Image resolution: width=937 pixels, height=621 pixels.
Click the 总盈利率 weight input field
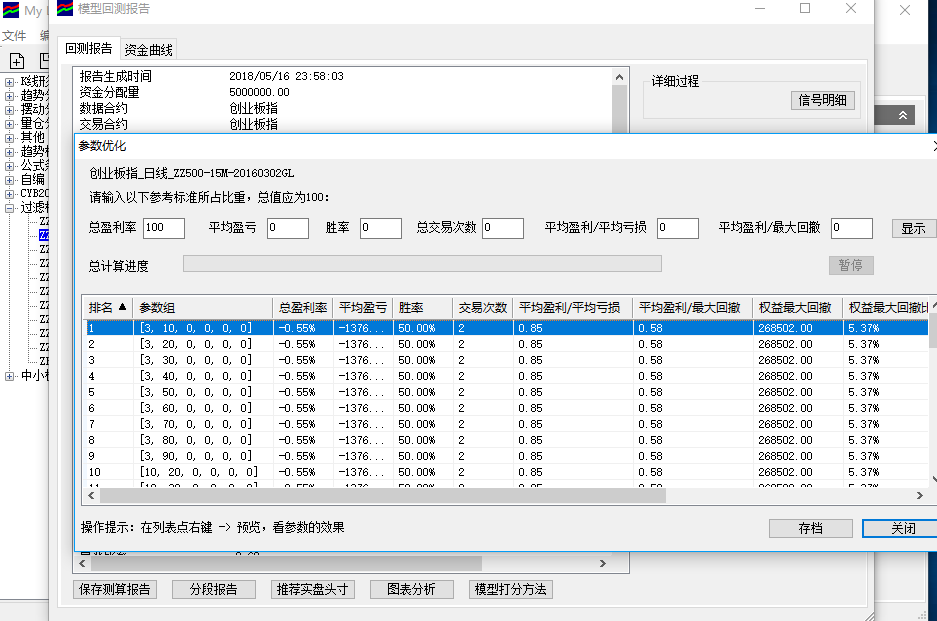[x=164, y=228]
